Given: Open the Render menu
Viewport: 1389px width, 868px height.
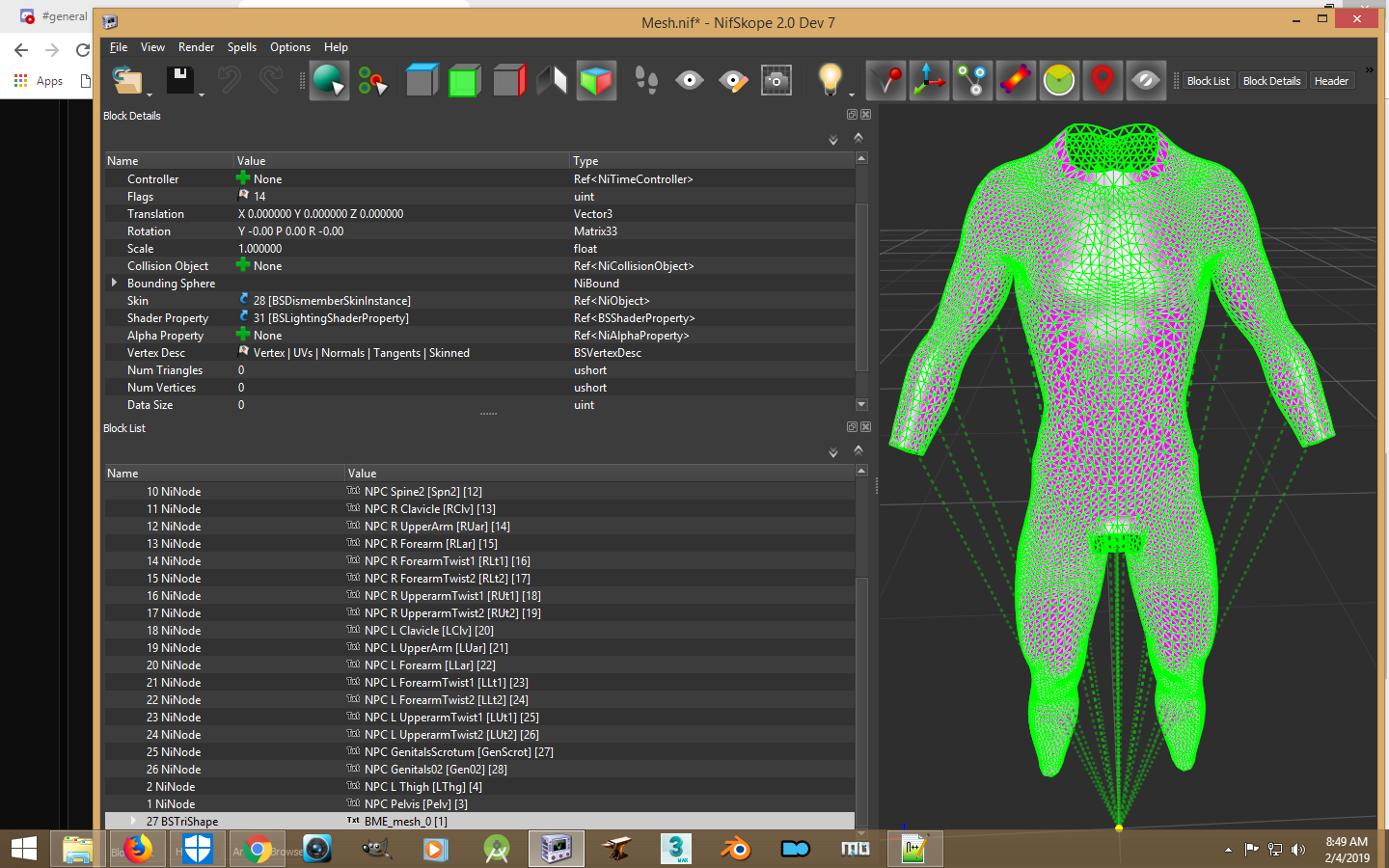Looking at the screenshot, I should point(196,46).
